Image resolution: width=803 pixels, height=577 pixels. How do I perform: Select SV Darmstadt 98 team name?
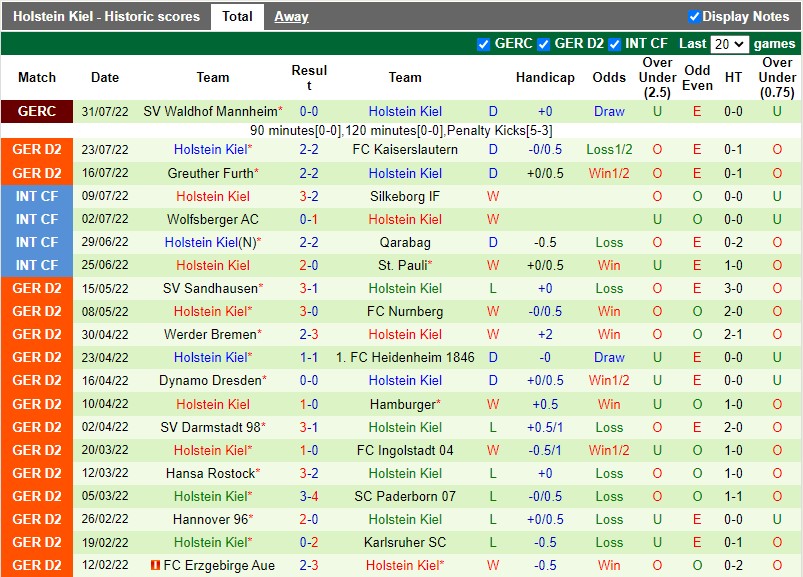tap(210, 427)
